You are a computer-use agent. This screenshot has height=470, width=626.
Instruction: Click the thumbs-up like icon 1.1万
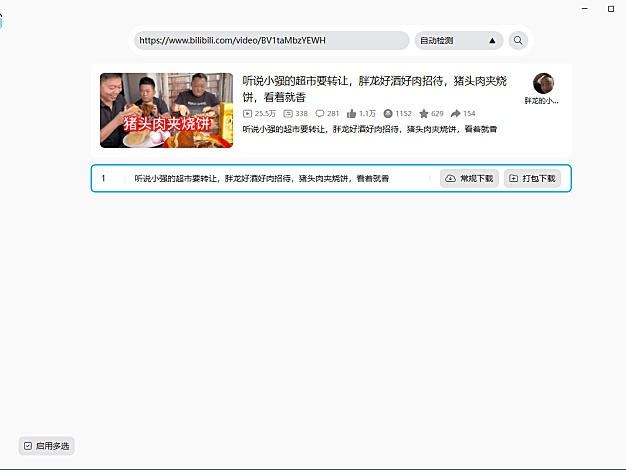[351, 114]
